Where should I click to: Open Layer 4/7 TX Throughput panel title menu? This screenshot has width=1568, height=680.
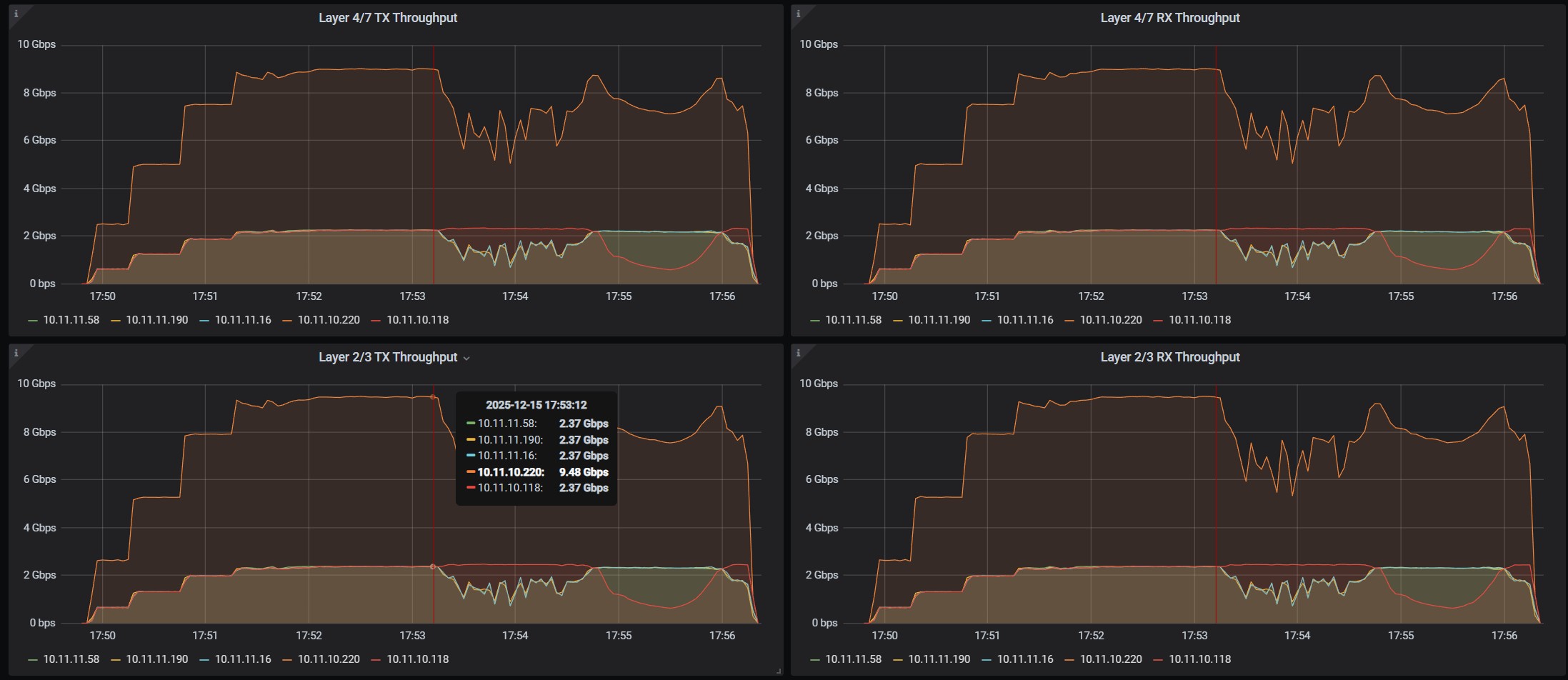pos(387,18)
